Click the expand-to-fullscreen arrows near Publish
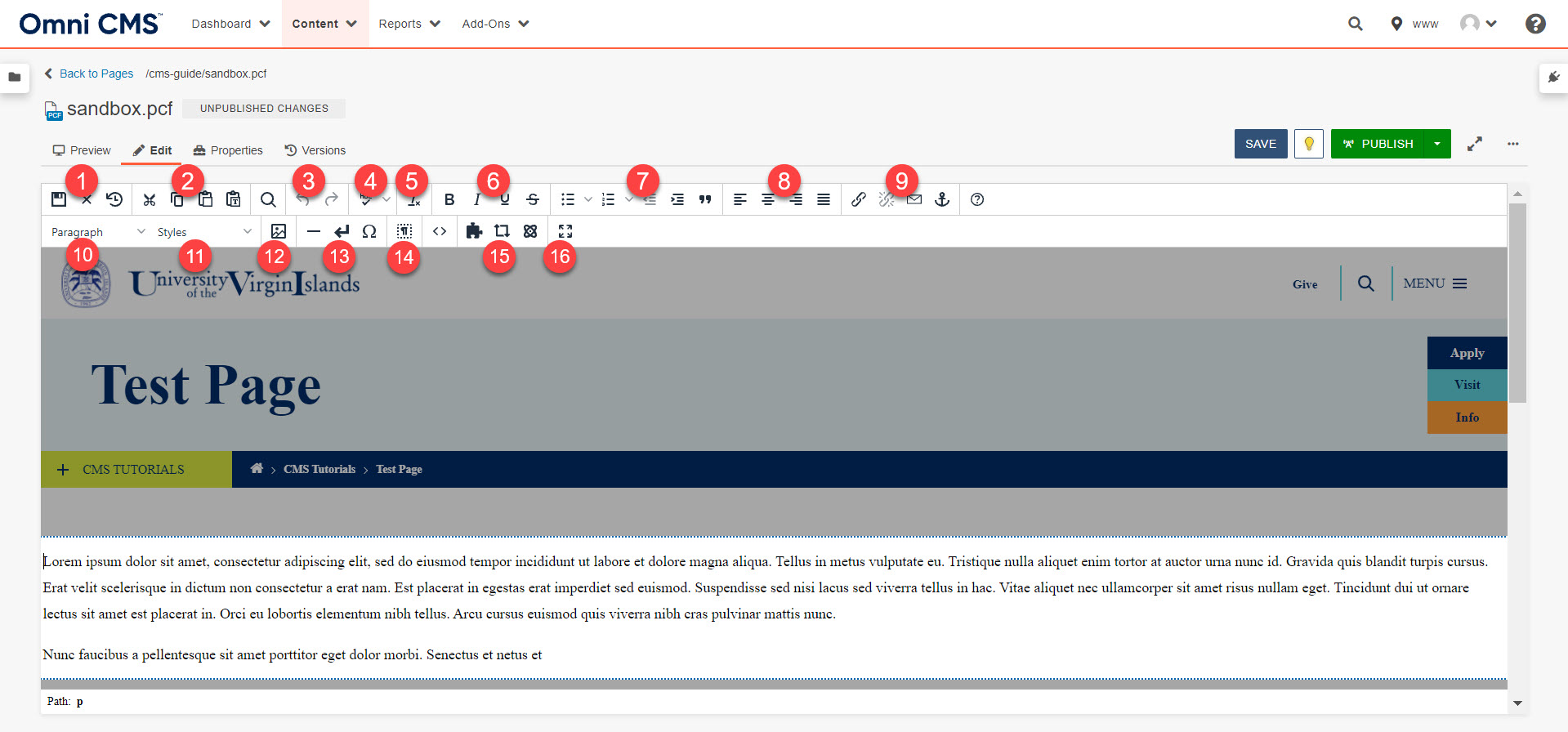This screenshot has height=732, width=1568. tap(1475, 144)
